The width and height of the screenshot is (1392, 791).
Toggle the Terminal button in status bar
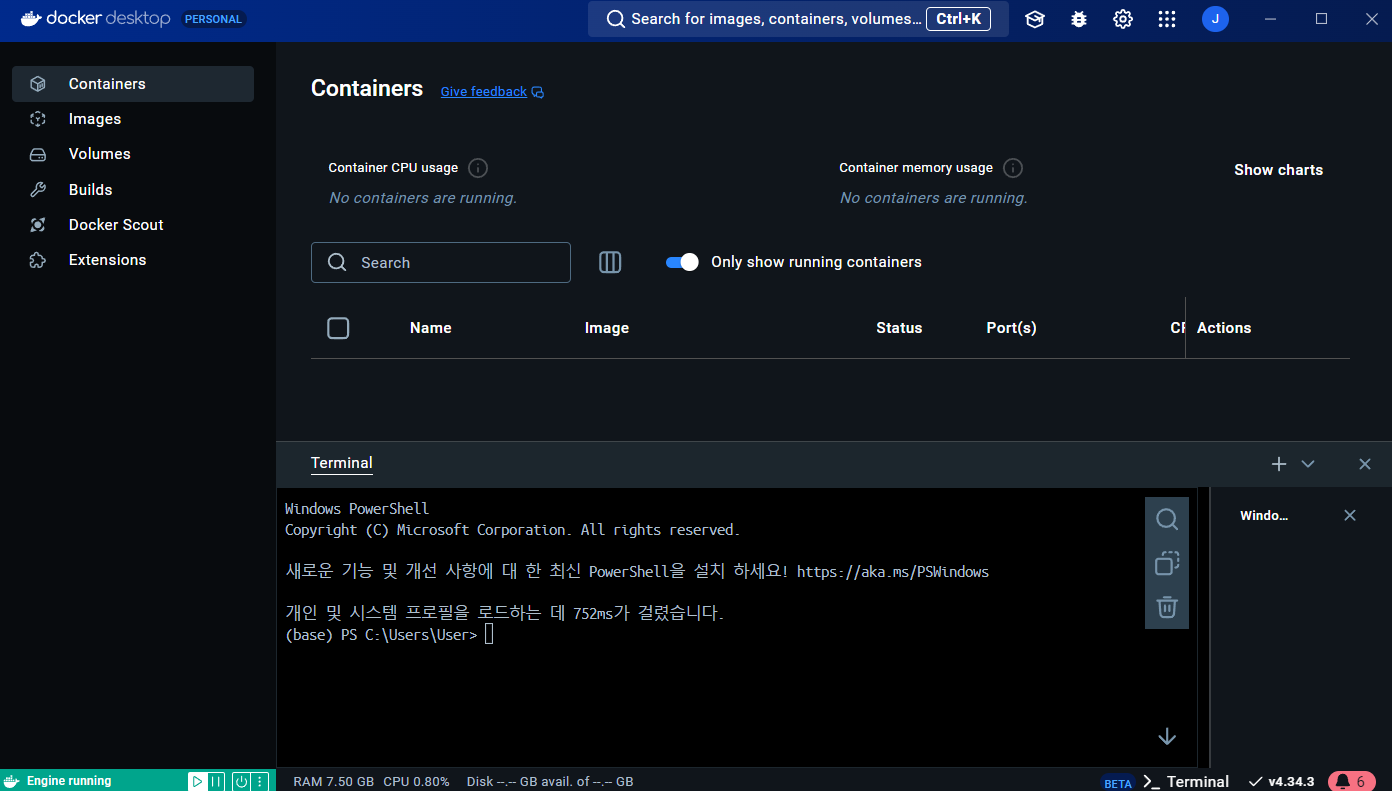(1186, 782)
